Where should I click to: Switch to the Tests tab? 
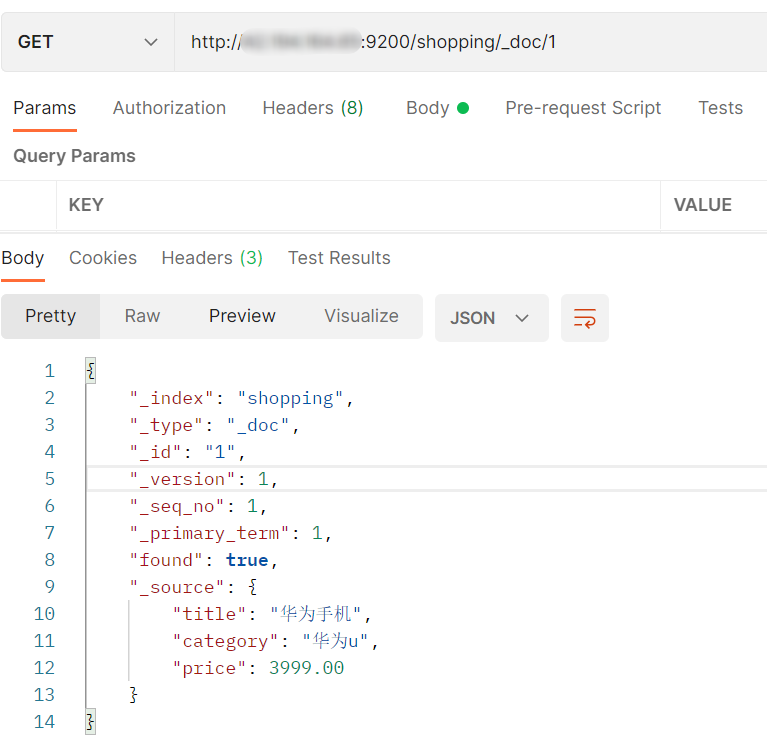tap(720, 108)
